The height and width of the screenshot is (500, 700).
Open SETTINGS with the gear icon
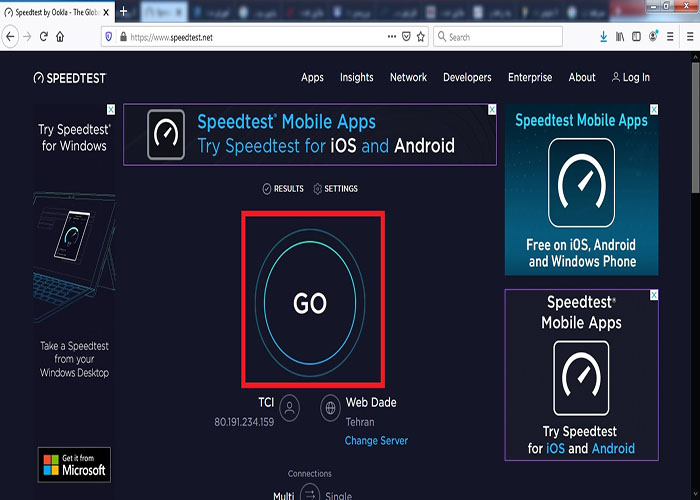[335, 189]
